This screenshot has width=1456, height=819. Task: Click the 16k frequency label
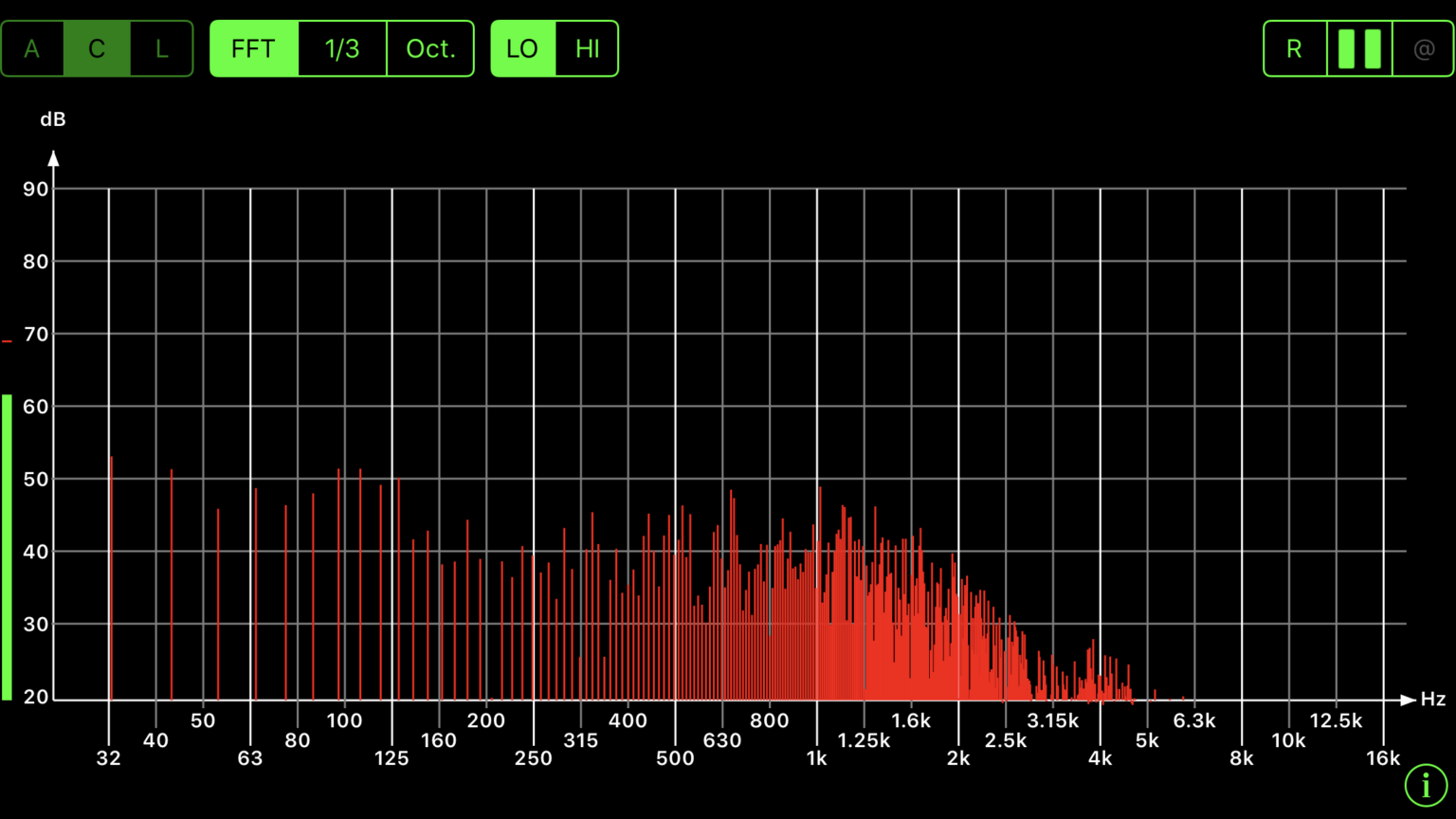tap(1383, 757)
